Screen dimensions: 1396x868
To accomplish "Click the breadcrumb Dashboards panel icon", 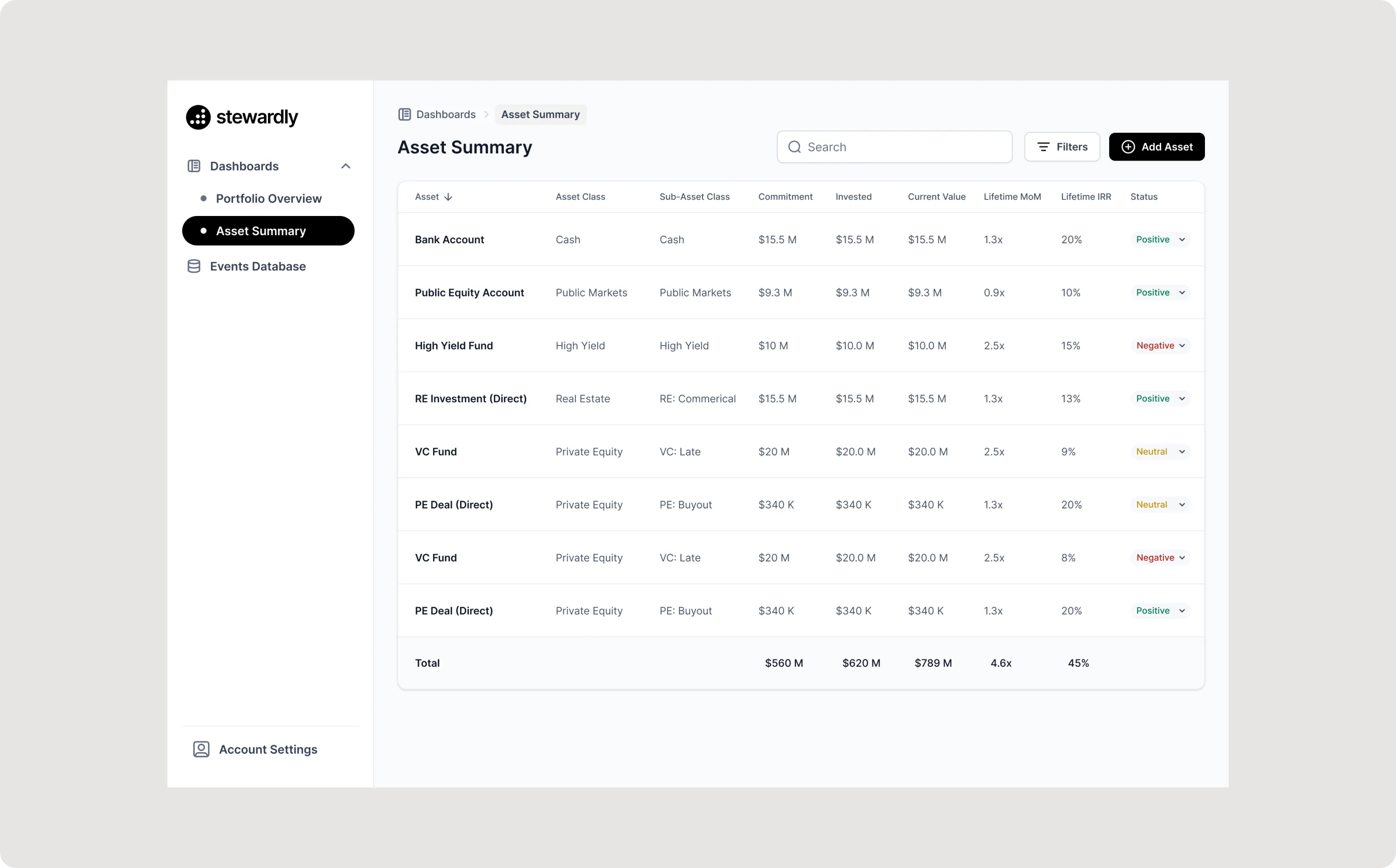I will pos(404,114).
